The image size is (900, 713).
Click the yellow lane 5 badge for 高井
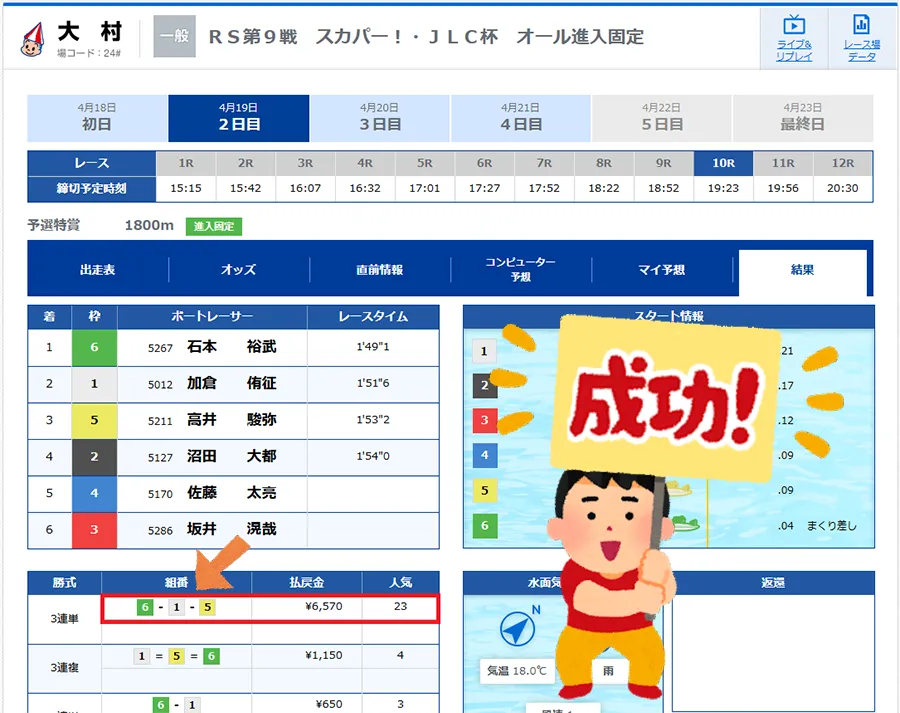click(94, 420)
